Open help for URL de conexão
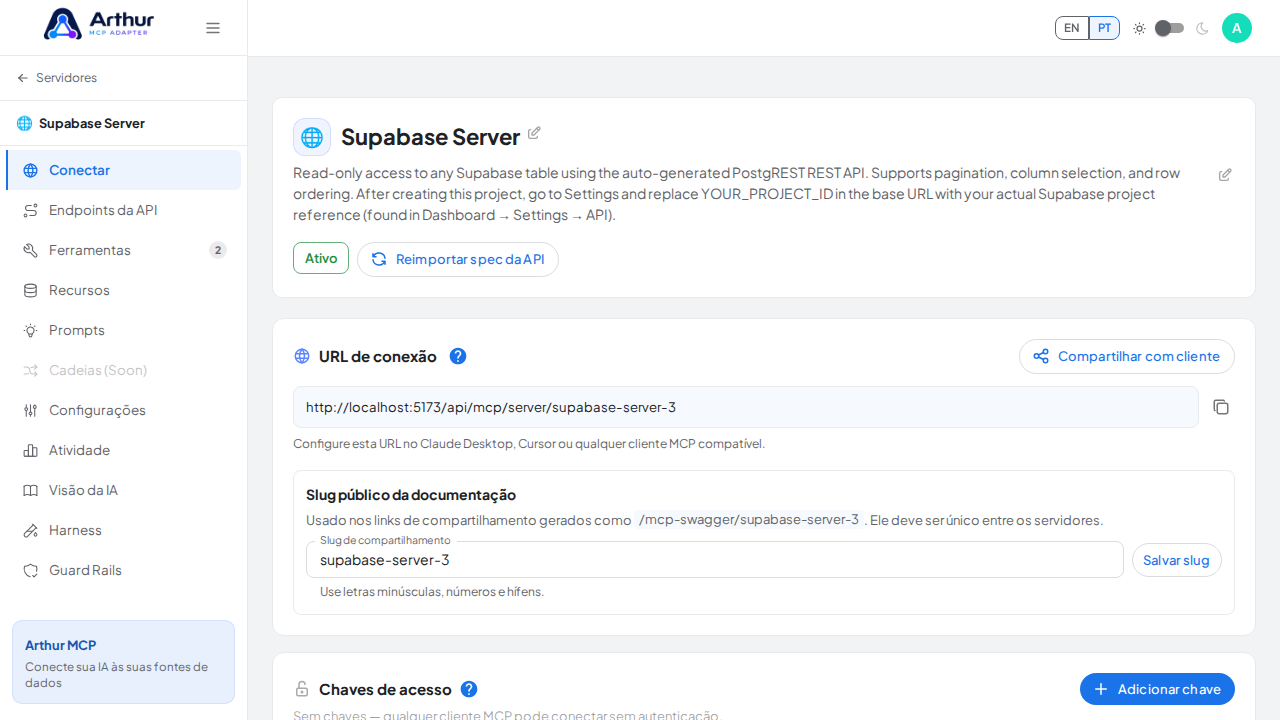 point(458,356)
